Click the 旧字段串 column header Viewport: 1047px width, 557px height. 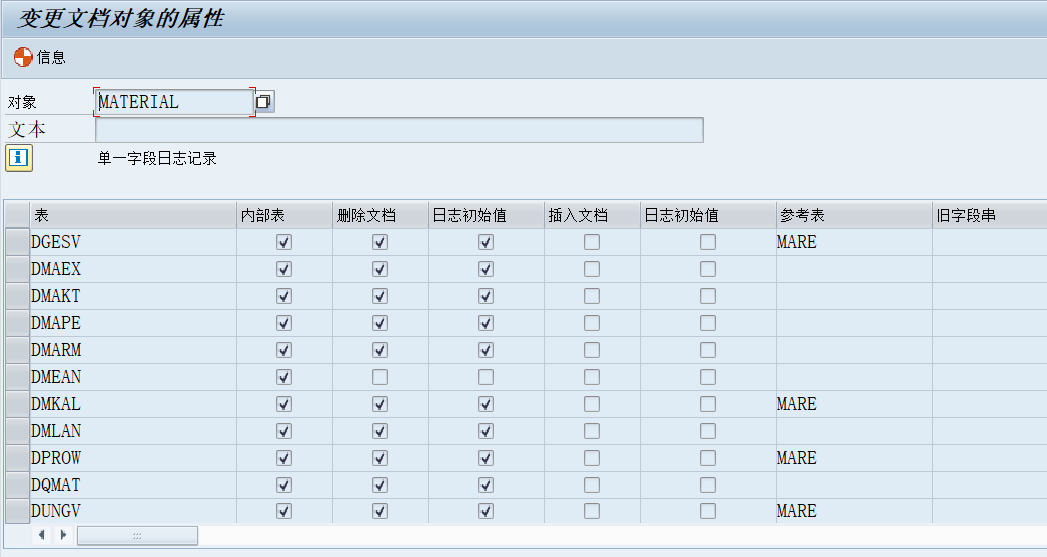point(990,215)
